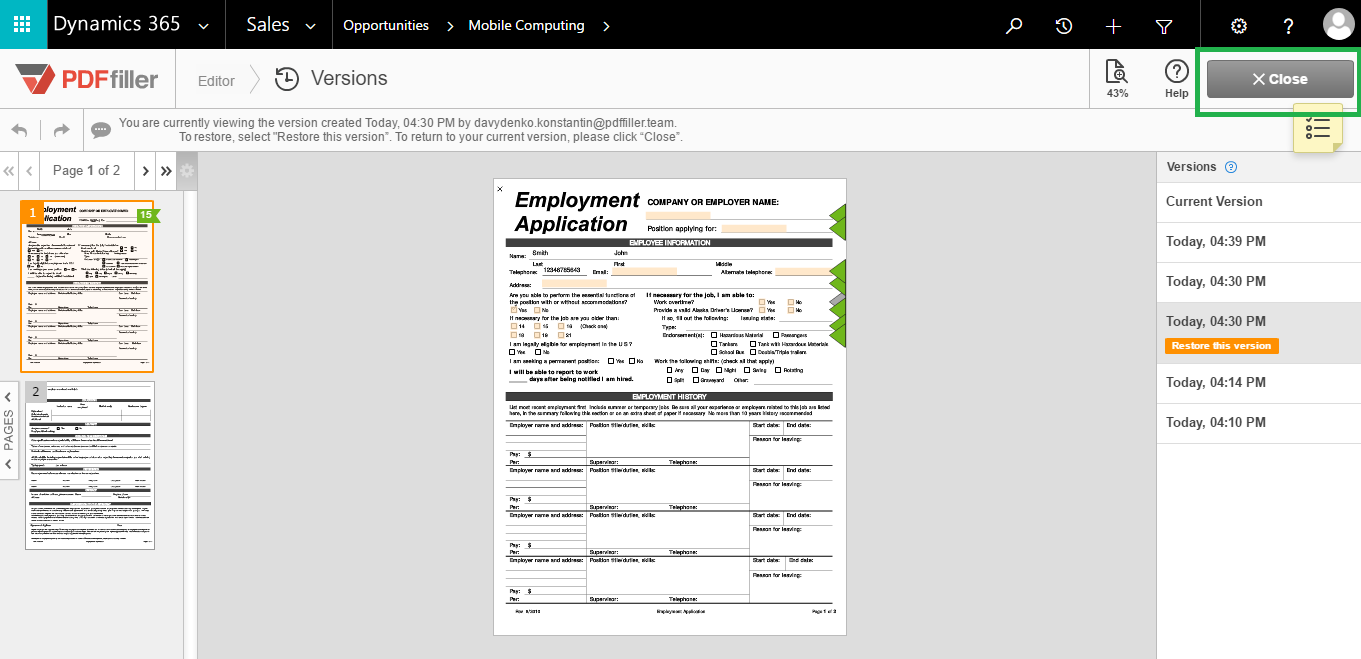Click Dynamics 365 title text
Screen dimensions: 1361x659
[117, 25]
